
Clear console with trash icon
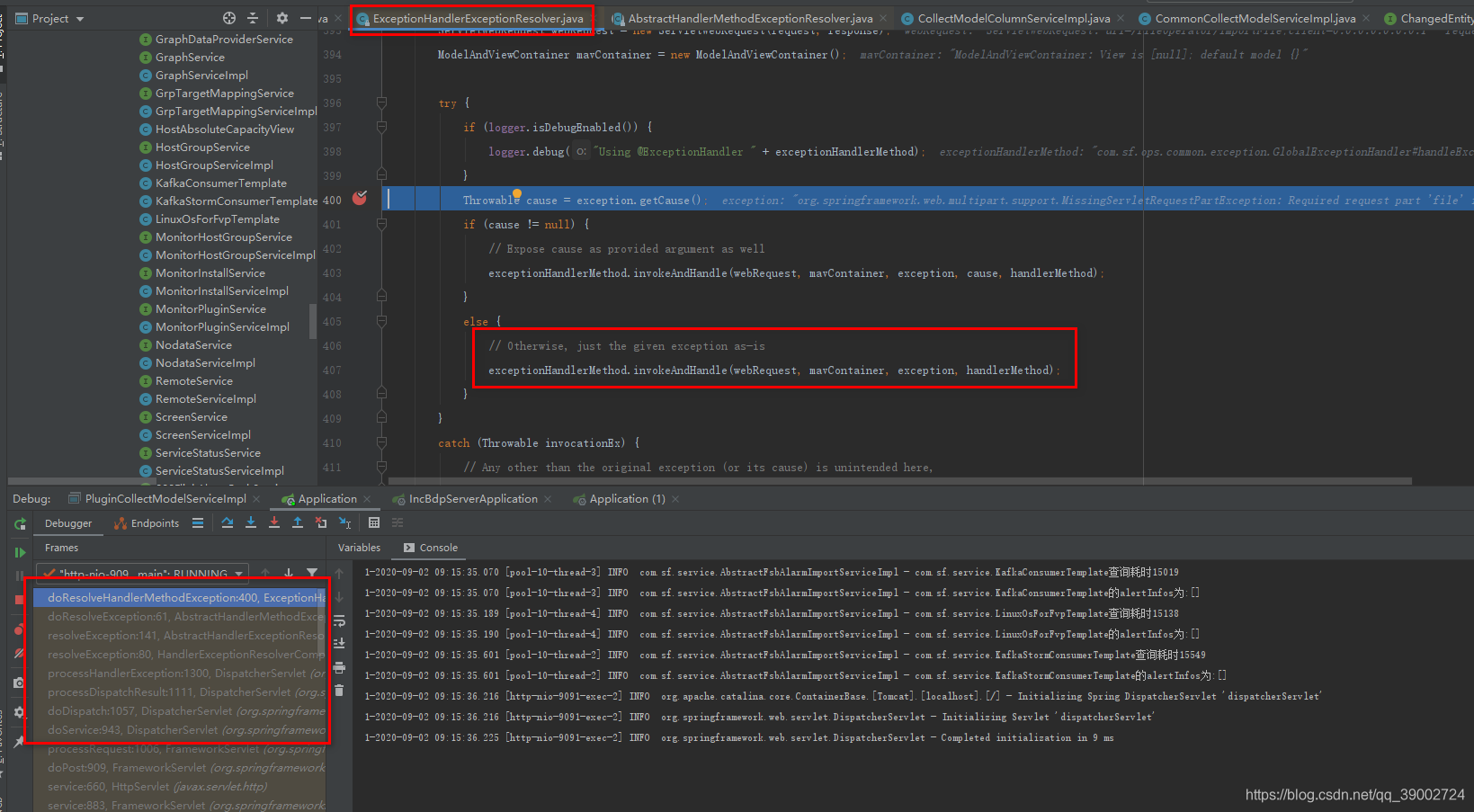point(339,691)
